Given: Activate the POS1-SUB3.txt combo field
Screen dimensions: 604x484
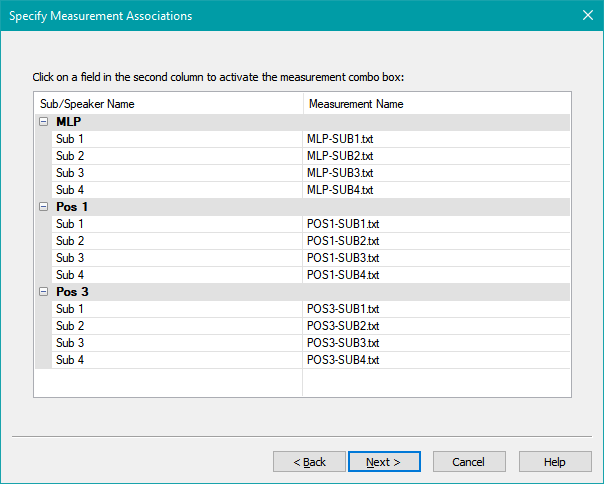Looking at the screenshot, I should (x=436, y=258).
